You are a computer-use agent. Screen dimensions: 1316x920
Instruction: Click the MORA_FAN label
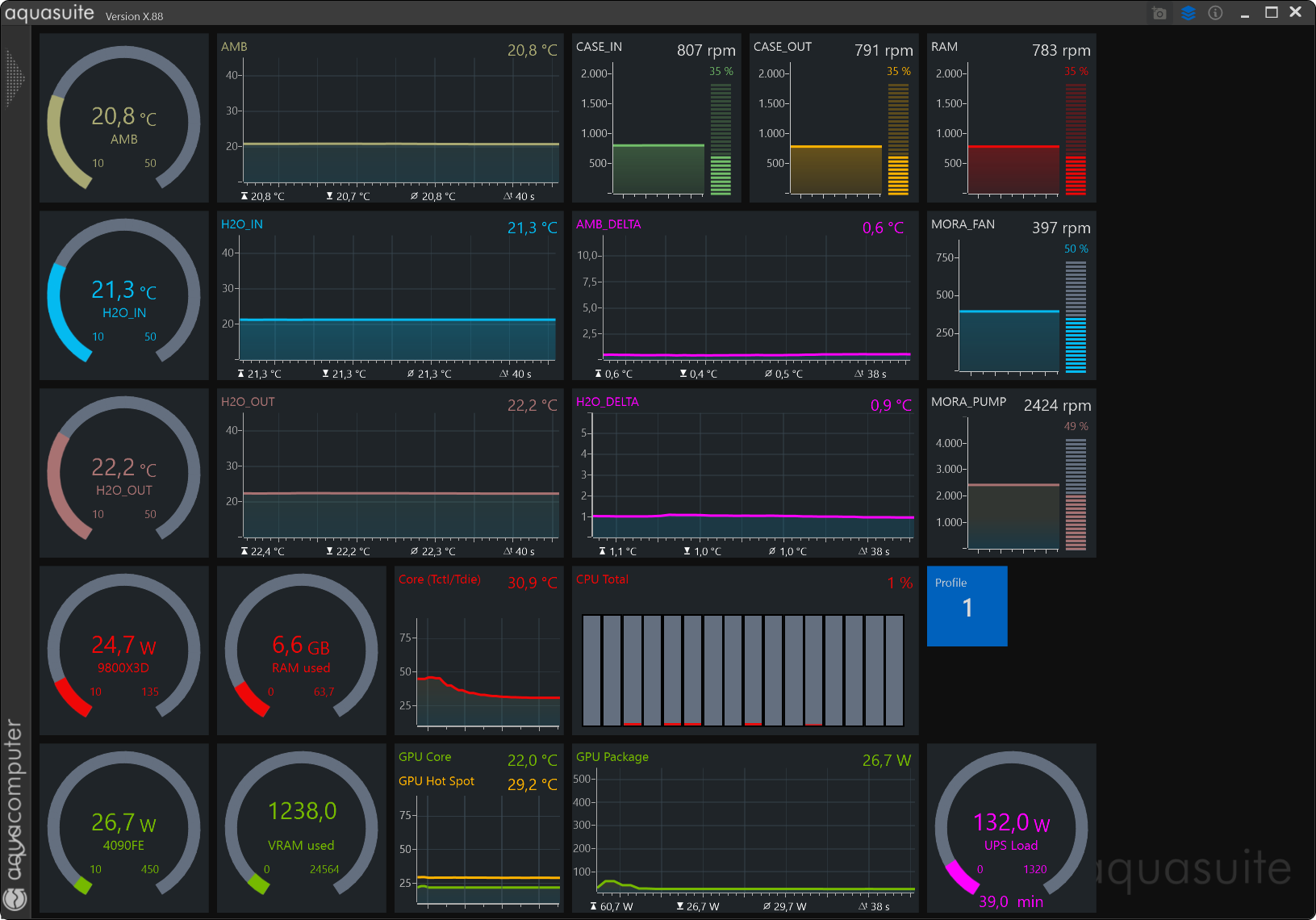[x=963, y=224]
